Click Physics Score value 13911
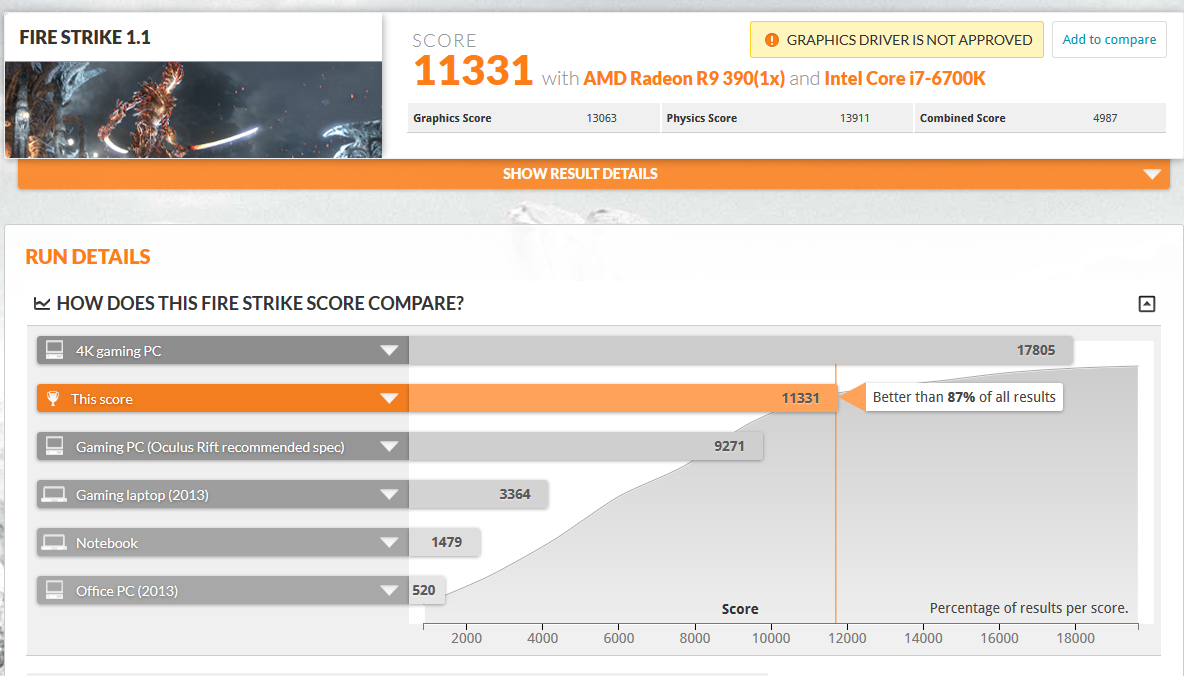Image resolution: width=1184 pixels, height=676 pixels. (x=855, y=118)
